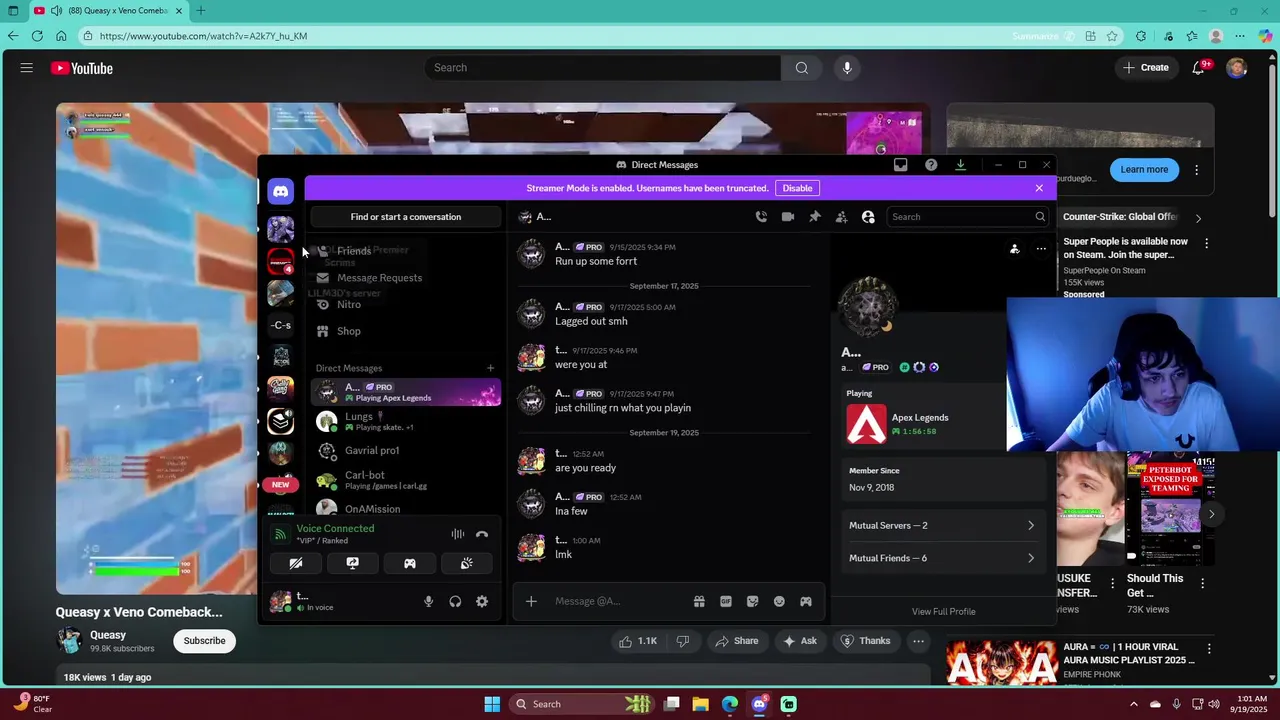
Task: Deafen headphones in Discord user panel
Action: coord(455,601)
